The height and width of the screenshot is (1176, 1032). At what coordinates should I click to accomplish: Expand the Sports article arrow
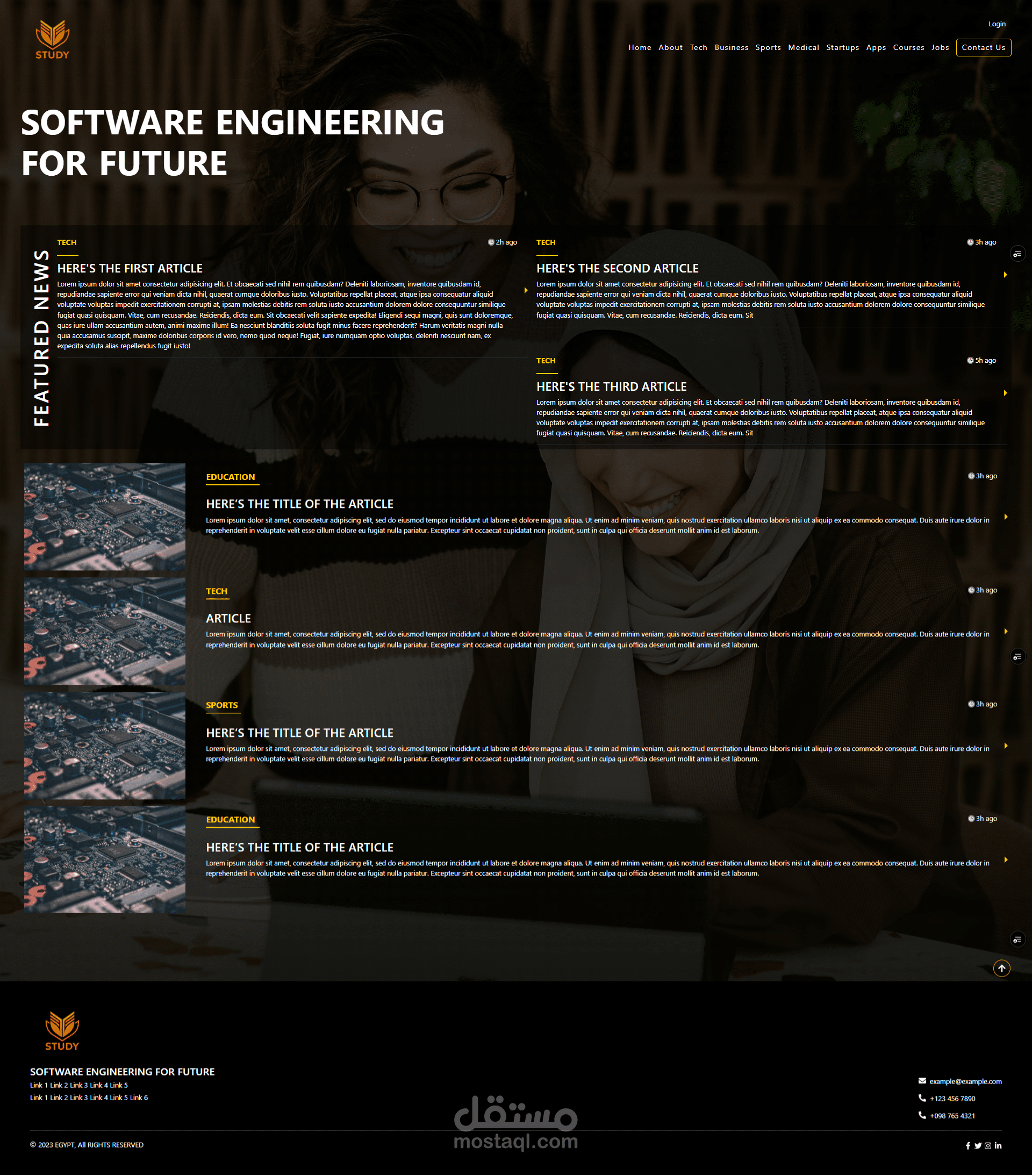click(x=1006, y=745)
